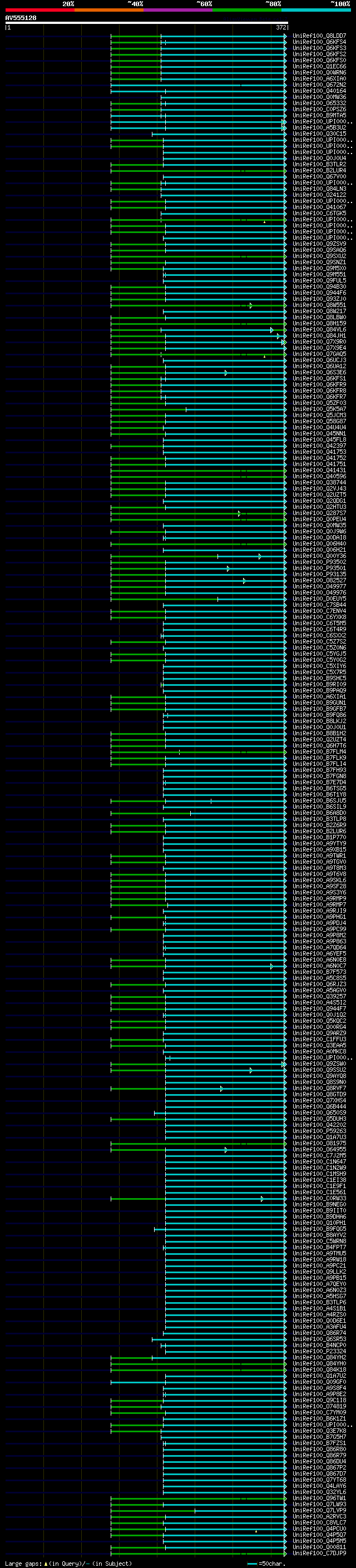The image size is (356, 1568).
Task: Select hit UniRef100_B7FLM4
Action: (319, 752)
